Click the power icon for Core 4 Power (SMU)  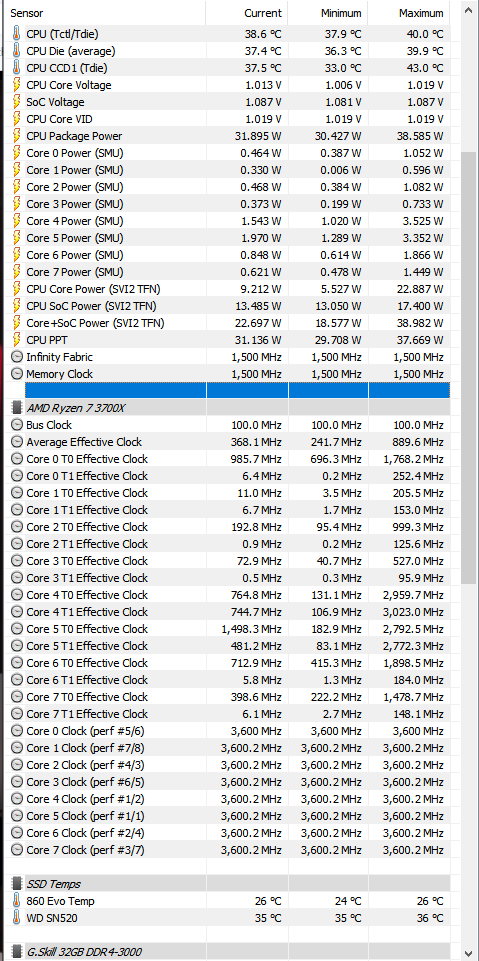coord(17,221)
